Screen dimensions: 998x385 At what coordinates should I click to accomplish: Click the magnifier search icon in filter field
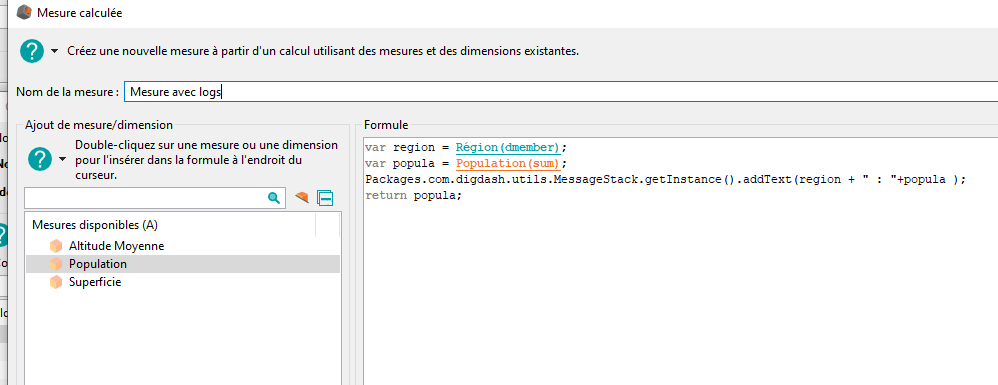274,199
